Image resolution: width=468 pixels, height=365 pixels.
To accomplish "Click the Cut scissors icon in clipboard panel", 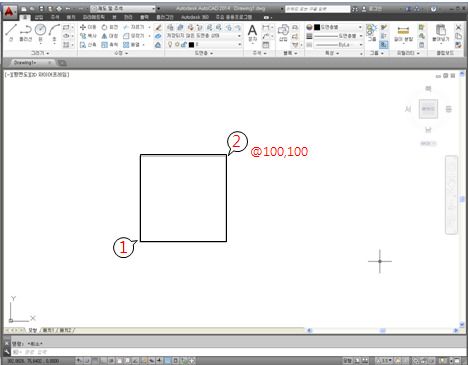I will 458,27.
